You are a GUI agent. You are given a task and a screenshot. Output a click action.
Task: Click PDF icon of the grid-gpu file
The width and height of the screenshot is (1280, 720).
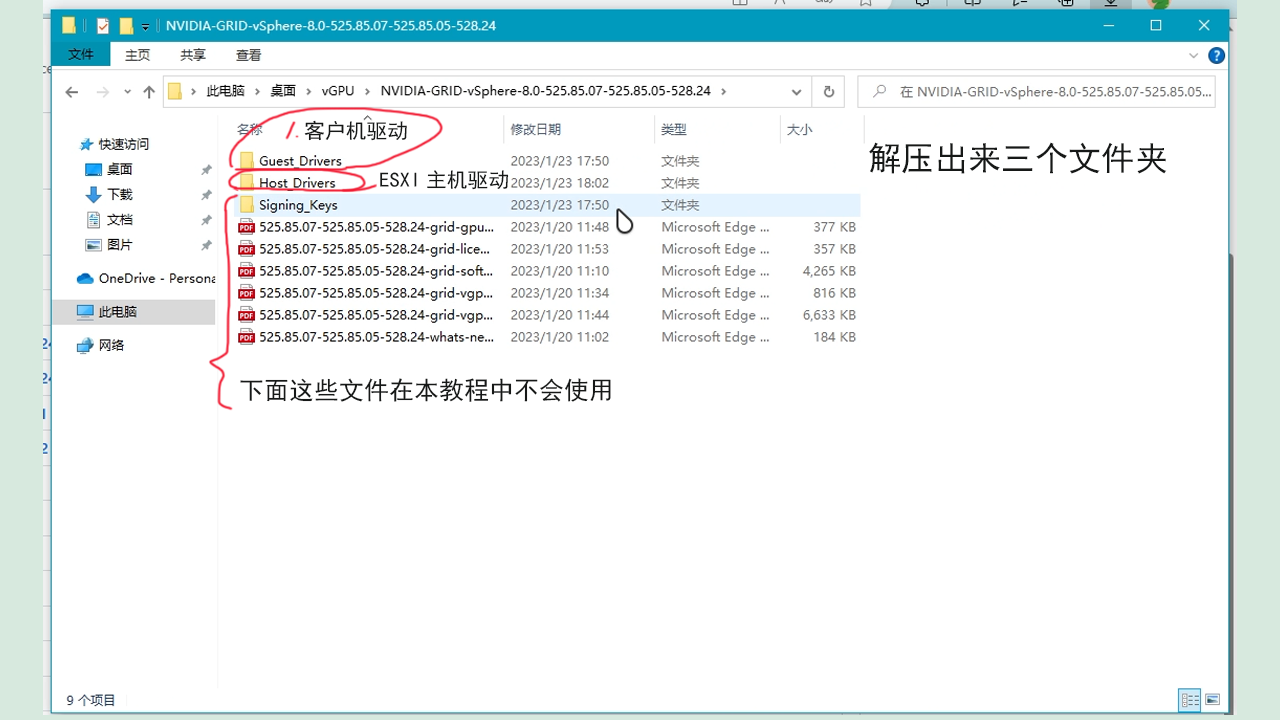[x=246, y=227]
